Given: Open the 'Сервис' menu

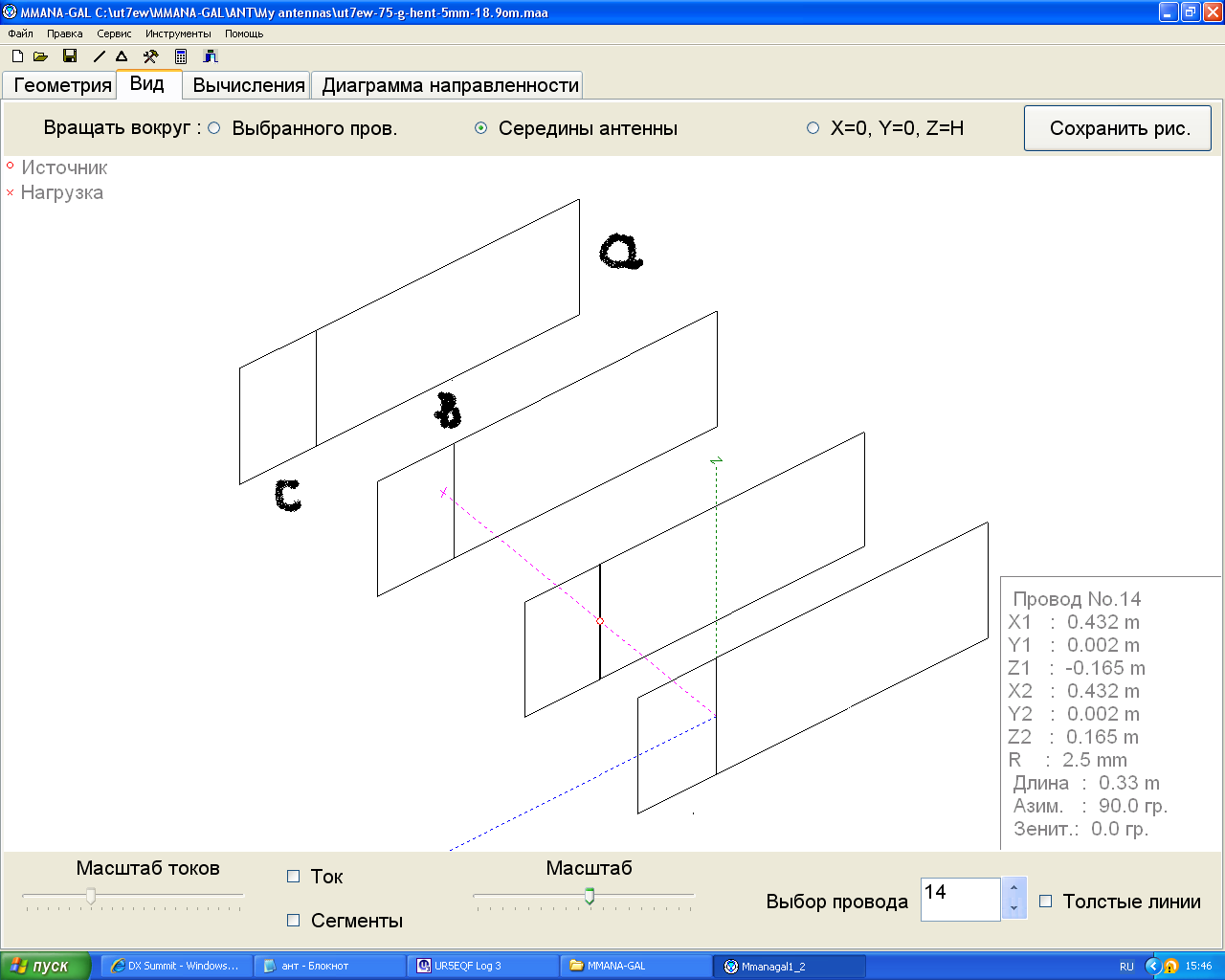Looking at the screenshot, I should 114,33.
